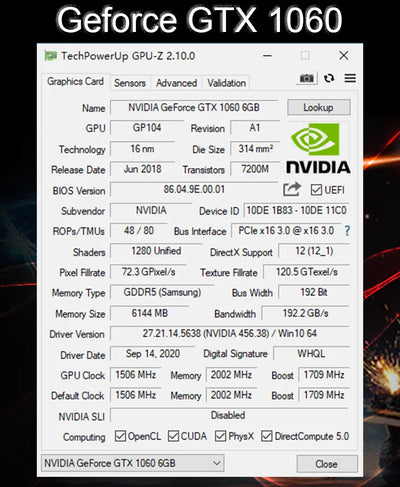The image size is (400, 487).
Task: Click the DirectX Support field 12 (12_1)
Action: (x=314, y=251)
